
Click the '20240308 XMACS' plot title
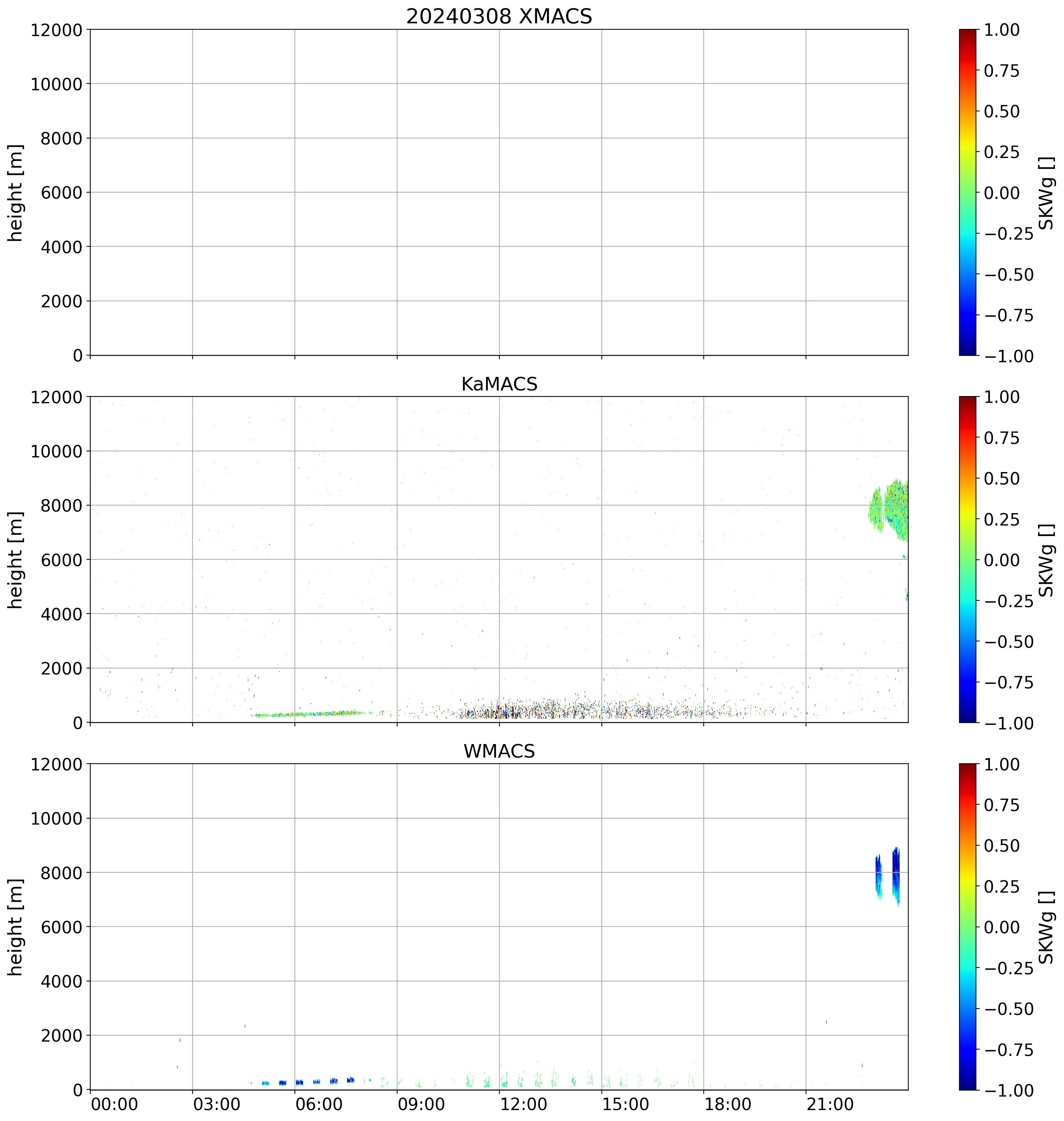pos(499,16)
